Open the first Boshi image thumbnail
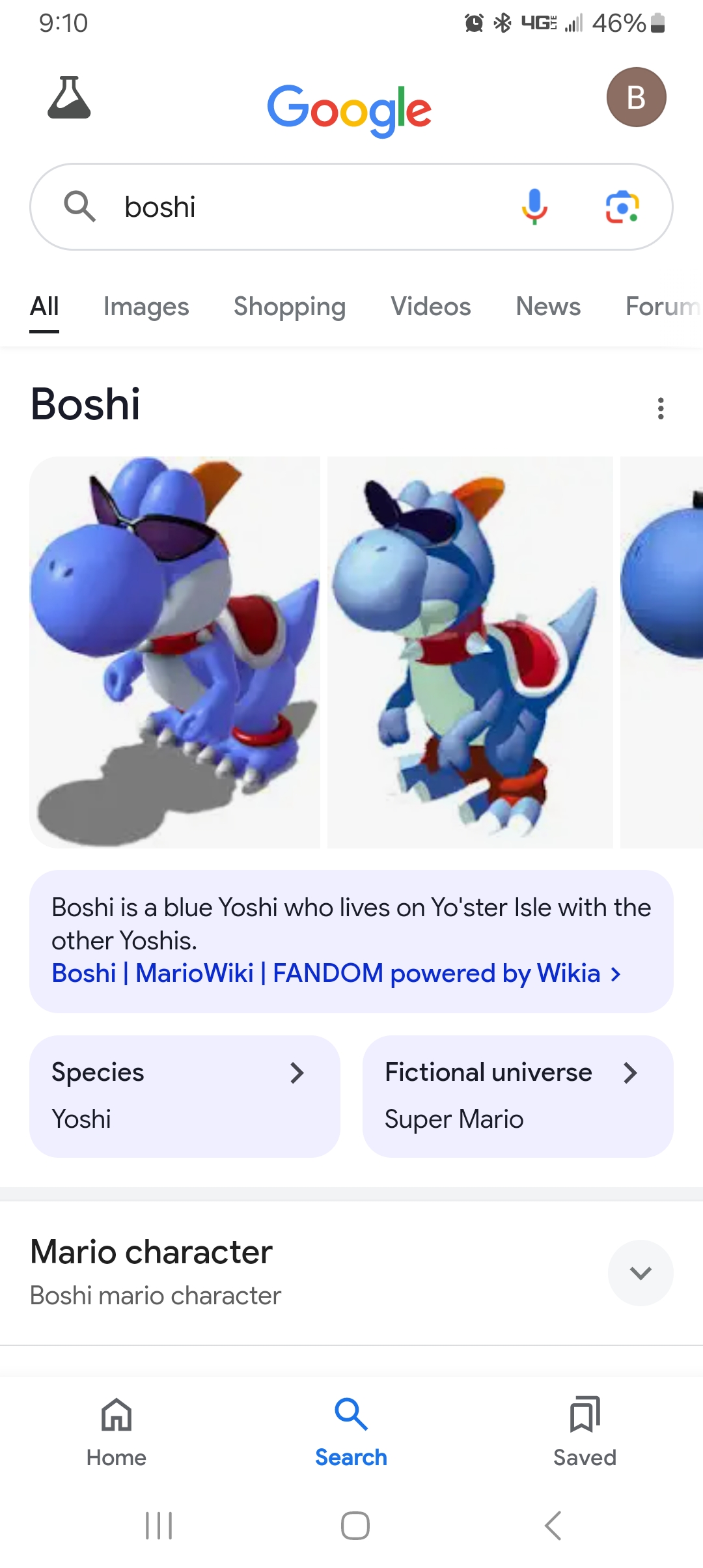The image size is (703, 1568). [x=175, y=652]
